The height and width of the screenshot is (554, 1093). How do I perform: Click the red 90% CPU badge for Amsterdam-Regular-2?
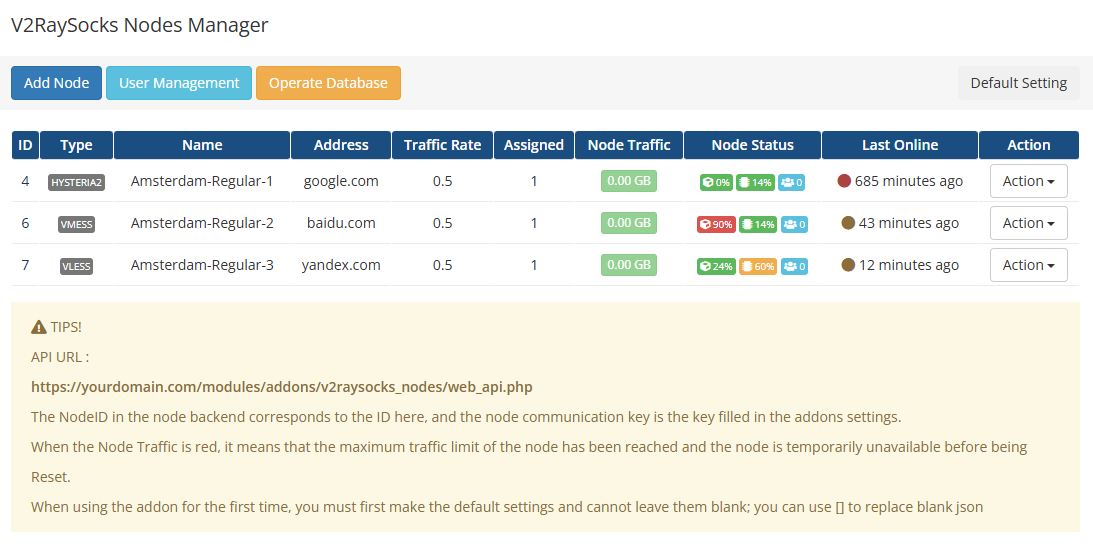715,224
